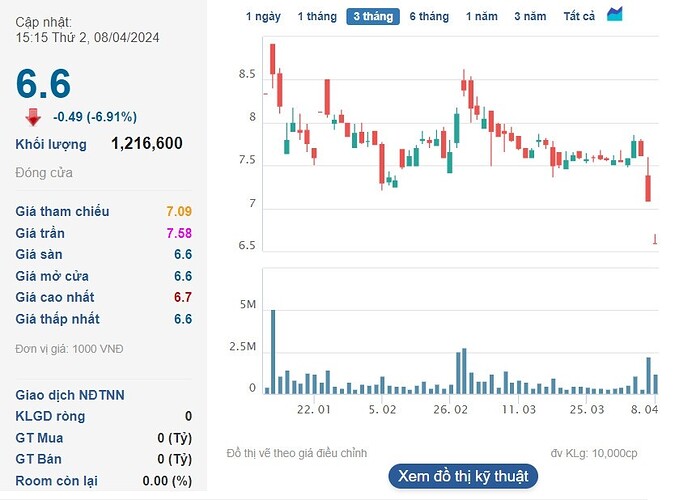Choose the 3 năm chart period
This screenshot has height=500, width=674.
[530, 16]
